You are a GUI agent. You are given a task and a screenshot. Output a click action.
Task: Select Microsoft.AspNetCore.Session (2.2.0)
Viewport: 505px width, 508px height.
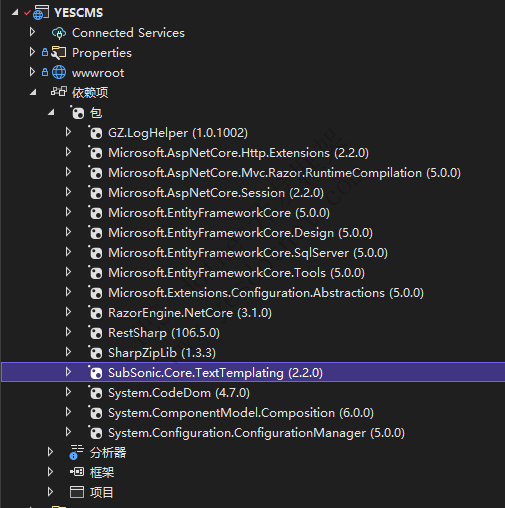(216, 193)
